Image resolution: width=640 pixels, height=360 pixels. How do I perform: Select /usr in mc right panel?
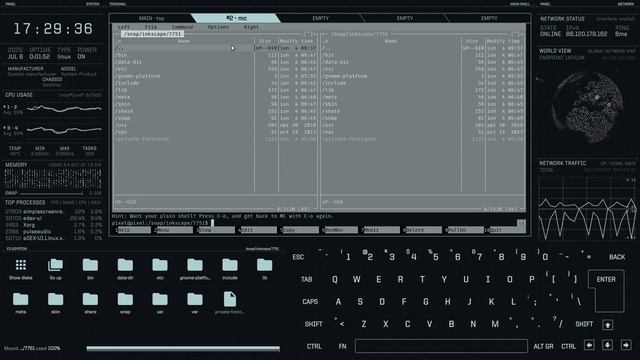[x=391, y=125]
